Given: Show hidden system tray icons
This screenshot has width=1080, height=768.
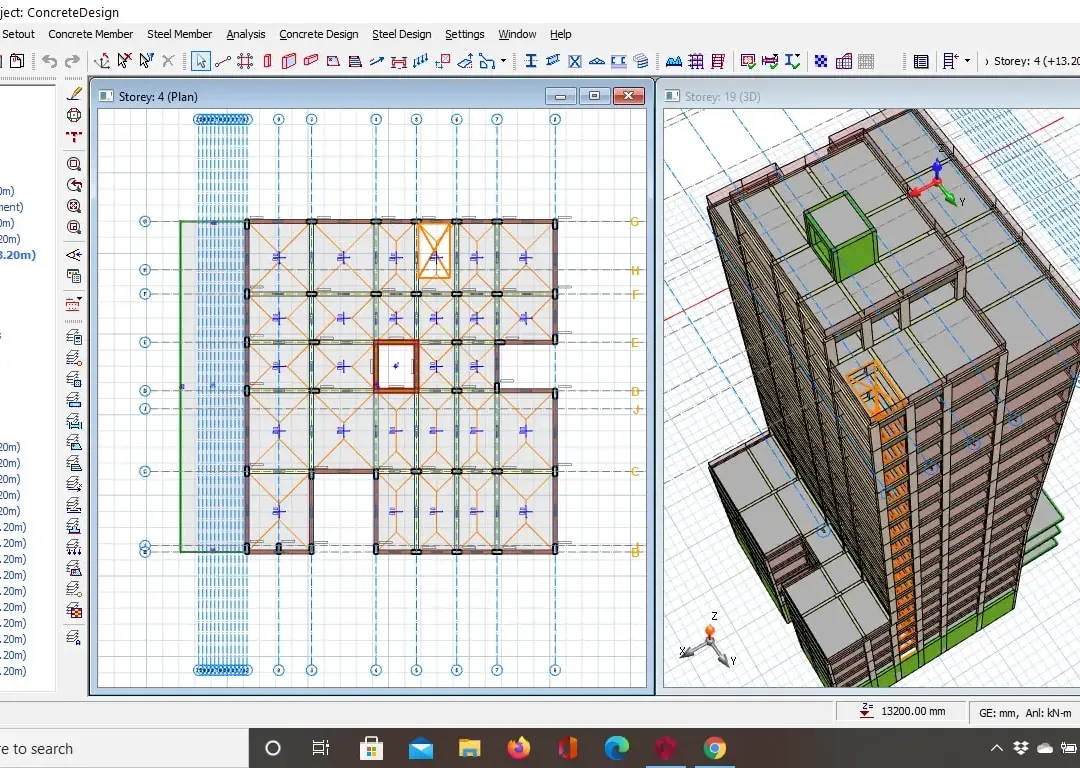Looking at the screenshot, I should pyautogui.click(x=997, y=748).
